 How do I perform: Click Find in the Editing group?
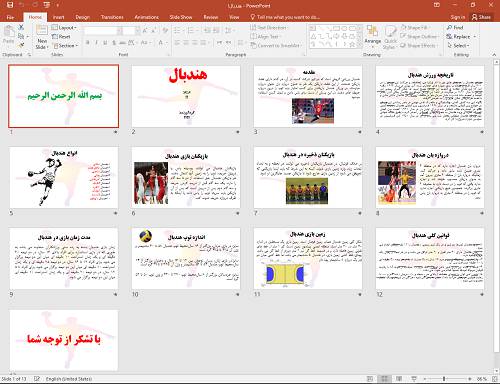pyautogui.click(x=455, y=28)
